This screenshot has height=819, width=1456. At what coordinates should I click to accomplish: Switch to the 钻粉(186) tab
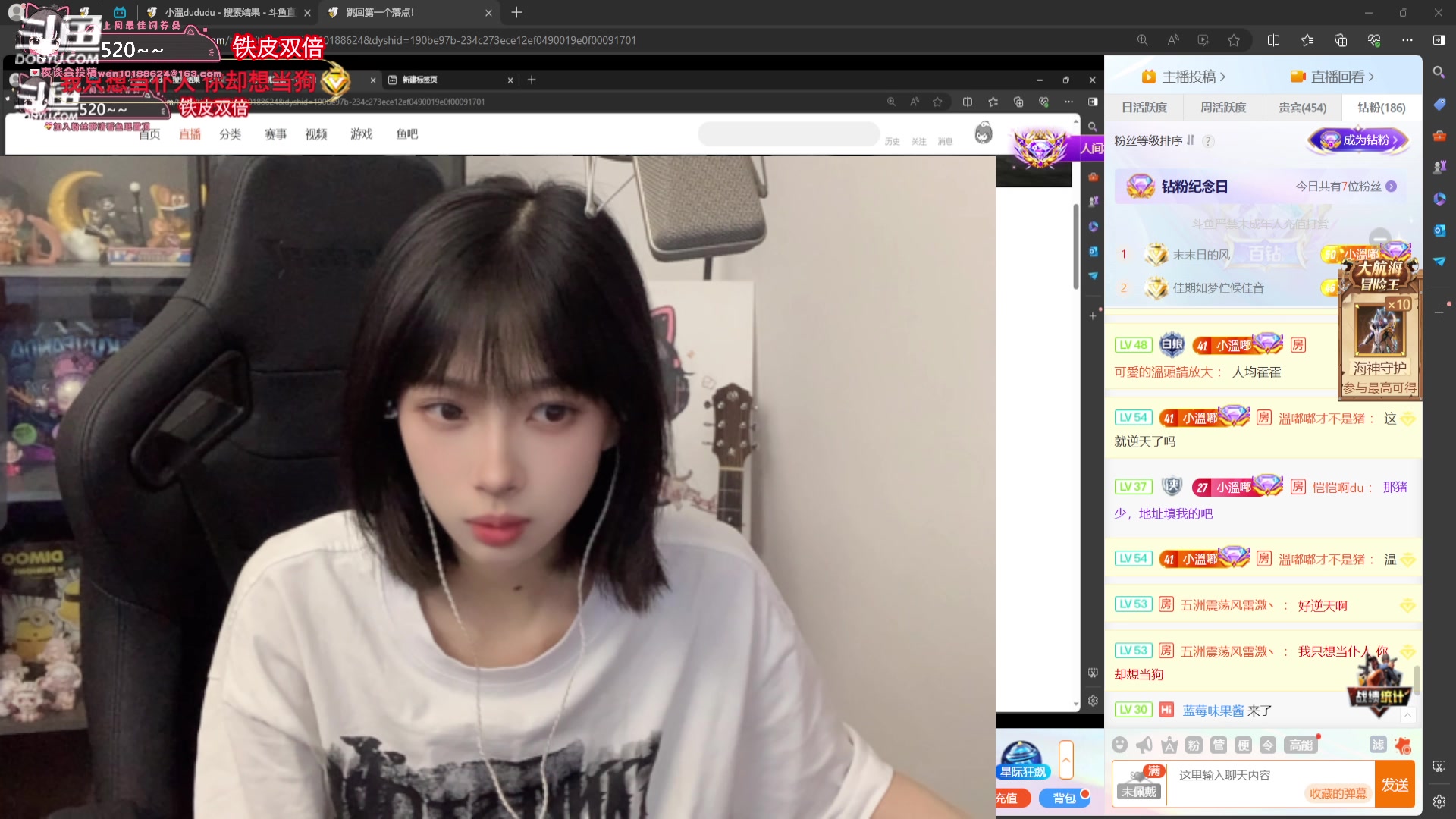coord(1382,108)
